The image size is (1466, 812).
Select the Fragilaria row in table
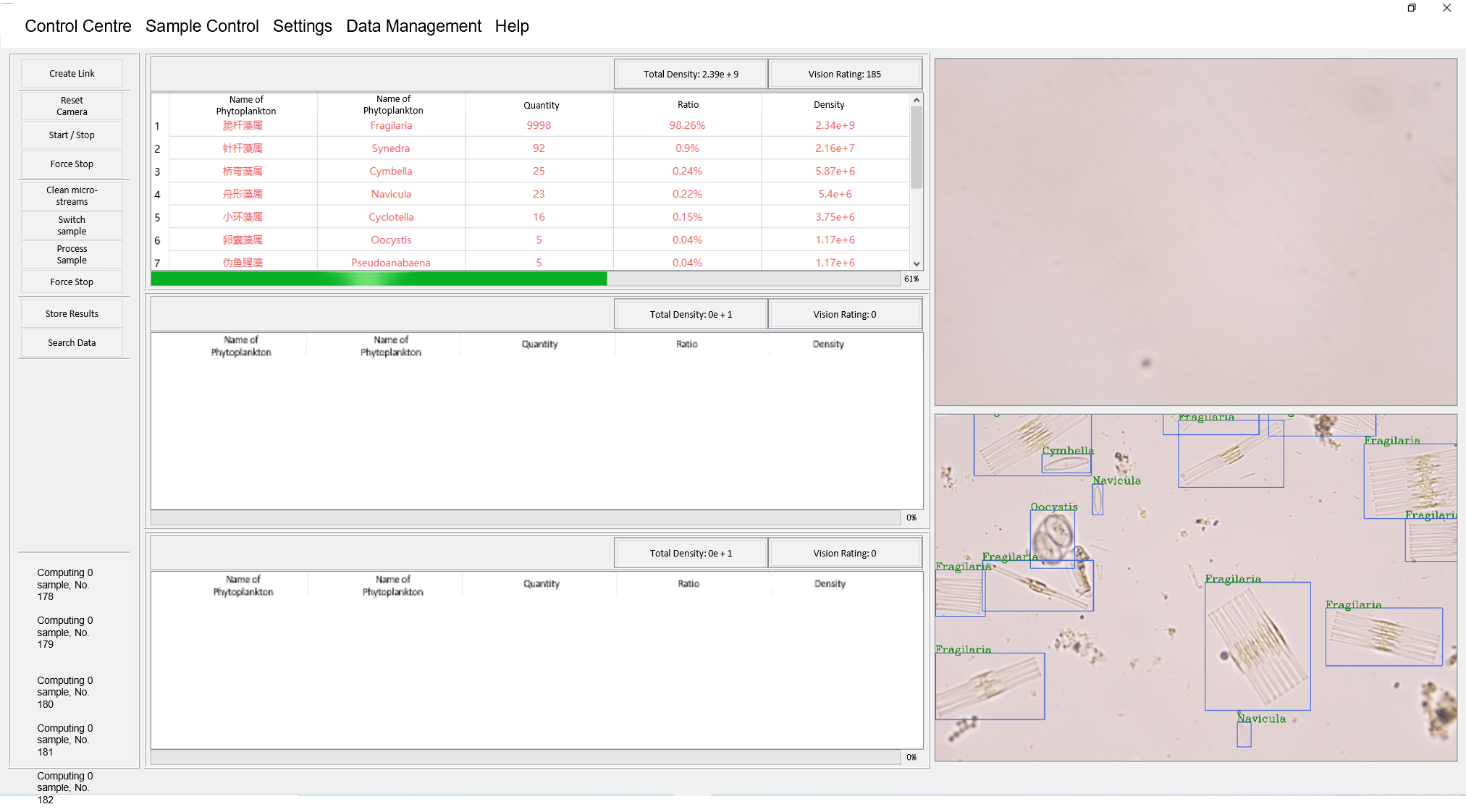[391, 126]
